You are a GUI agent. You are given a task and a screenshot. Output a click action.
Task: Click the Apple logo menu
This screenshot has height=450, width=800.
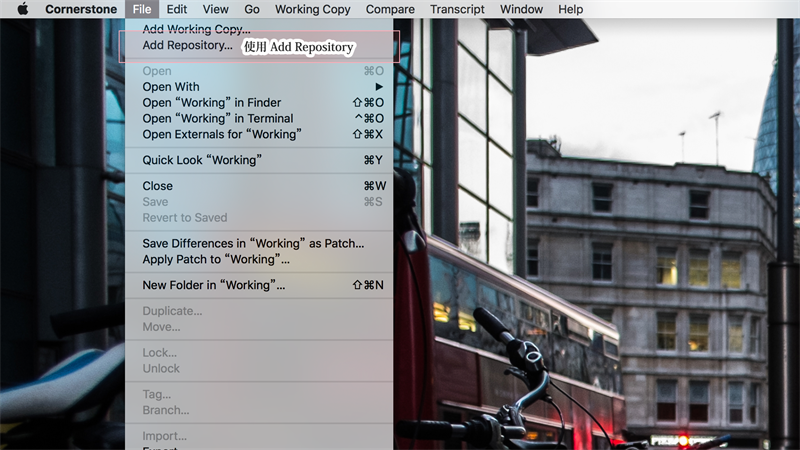click(23, 9)
